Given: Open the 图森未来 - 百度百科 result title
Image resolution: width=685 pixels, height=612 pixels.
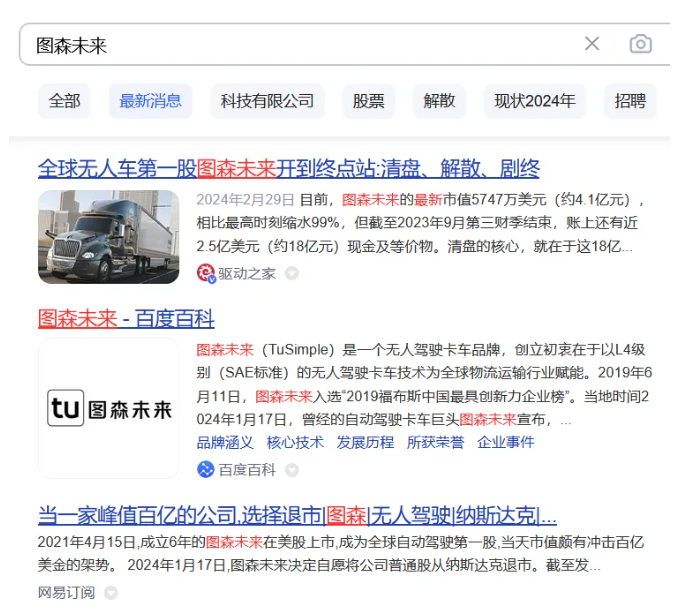Looking at the screenshot, I should point(126,318).
